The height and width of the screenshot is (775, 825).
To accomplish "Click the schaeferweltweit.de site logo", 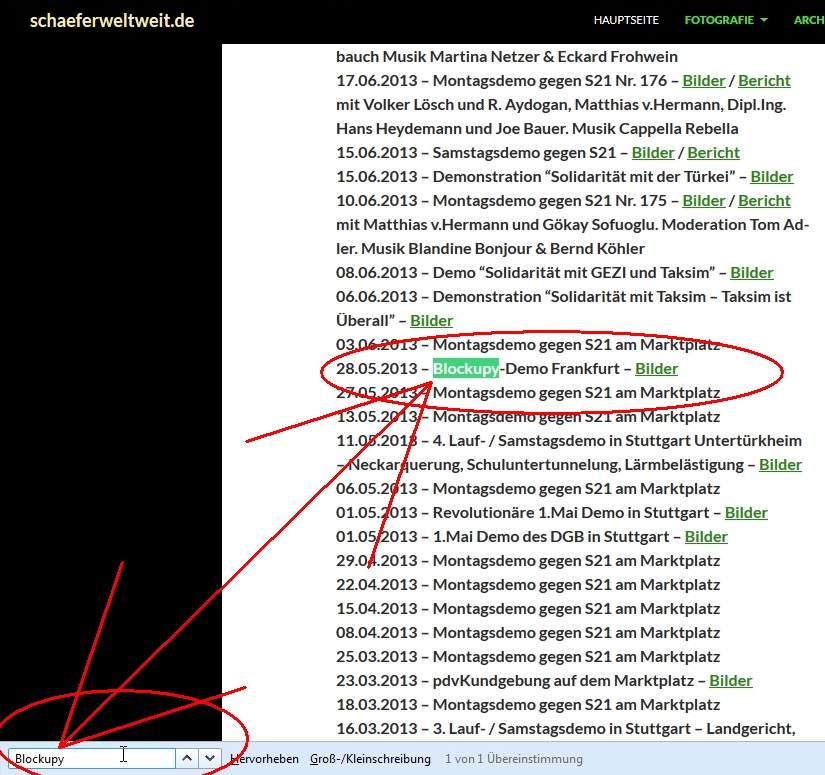I will (x=112, y=20).
